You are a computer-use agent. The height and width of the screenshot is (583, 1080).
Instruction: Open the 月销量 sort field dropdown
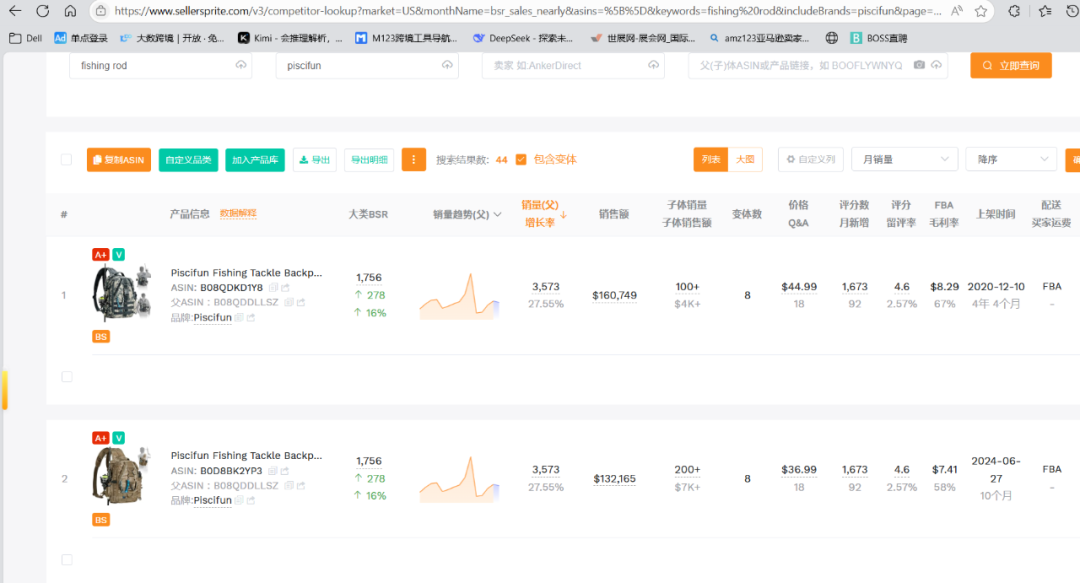click(x=907, y=160)
